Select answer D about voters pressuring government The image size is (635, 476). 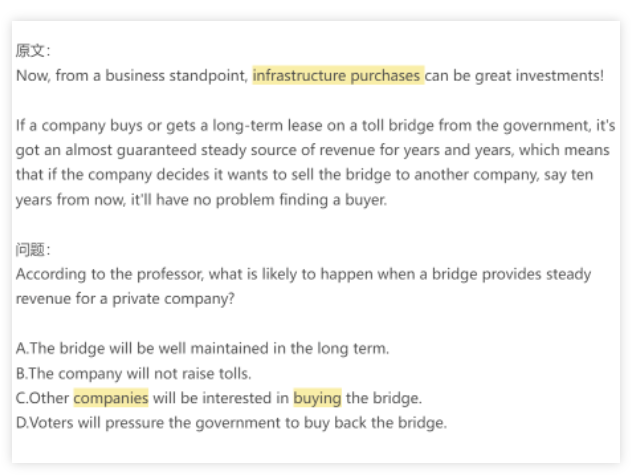click(x=231, y=423)
